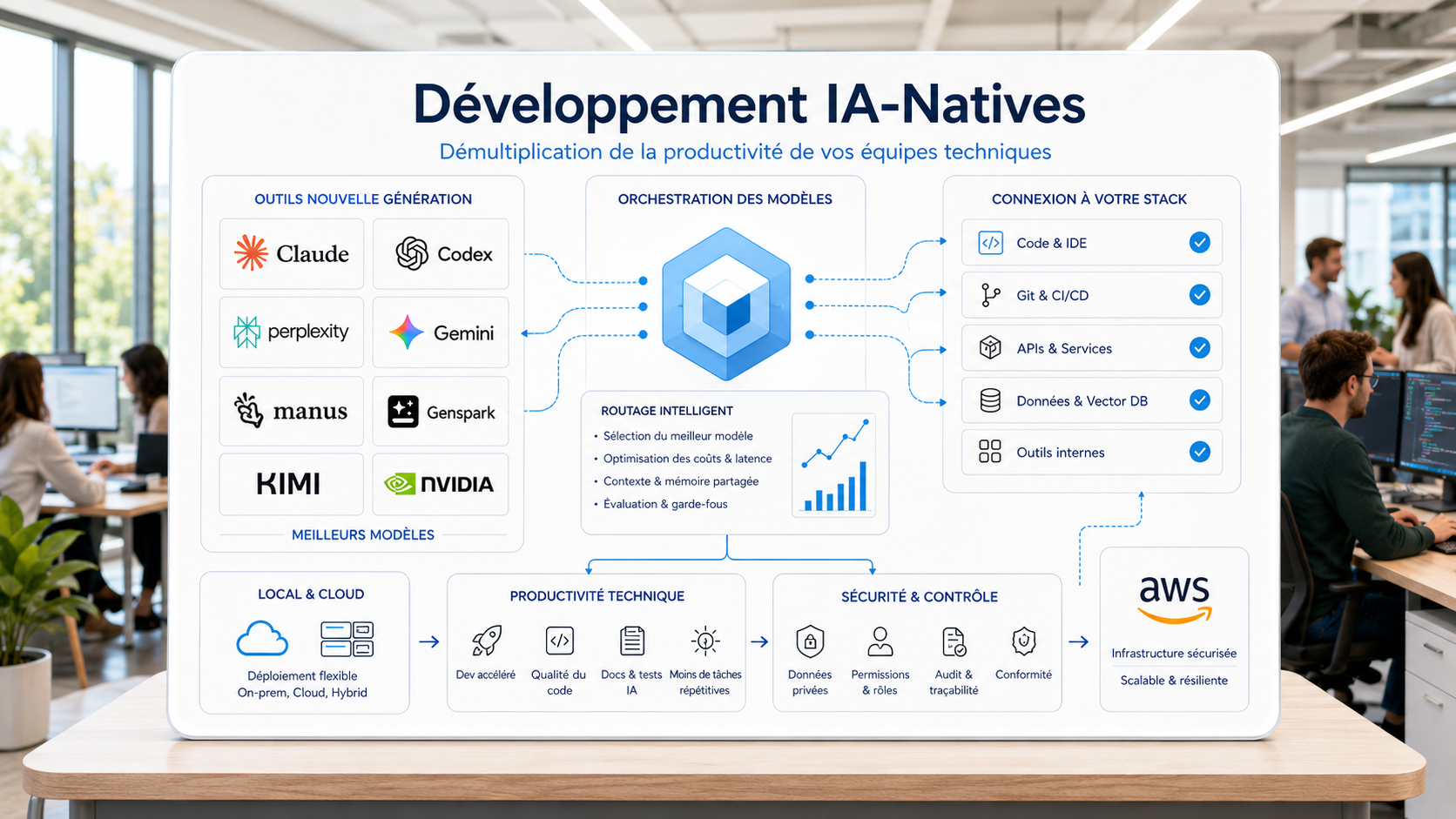Select the 'CONNEXION À VOTRE STACK' heading
1456x819 pixels.
coord(1089,199)
